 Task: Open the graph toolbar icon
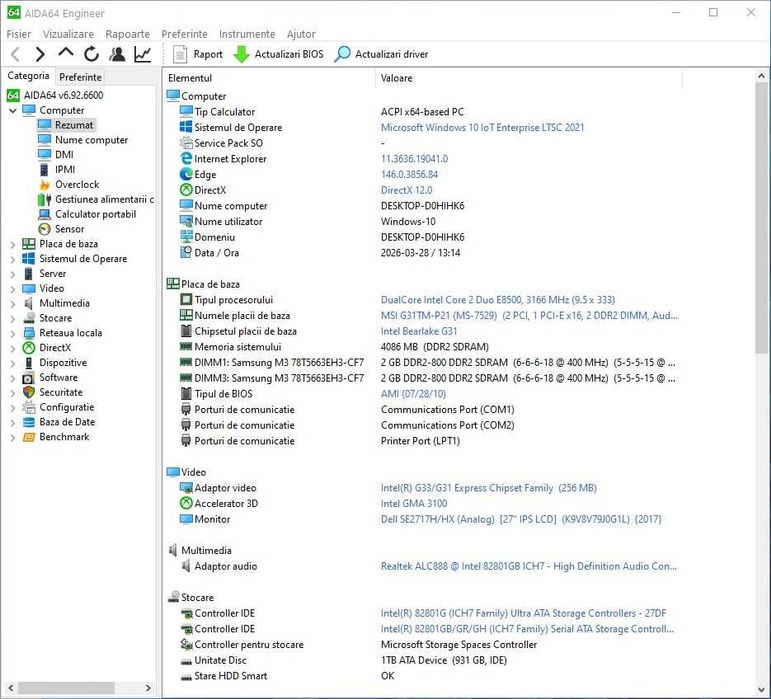[x=143, y=54]
